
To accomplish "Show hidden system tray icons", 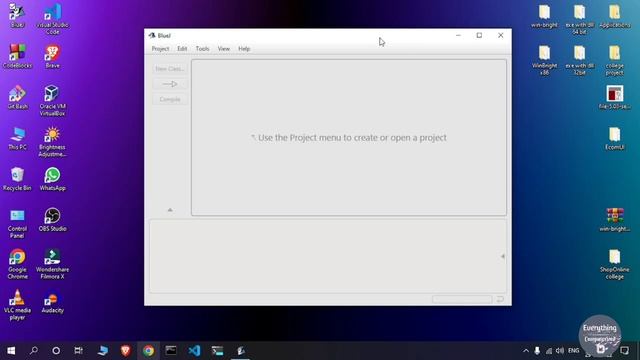I will click(526, 351).
